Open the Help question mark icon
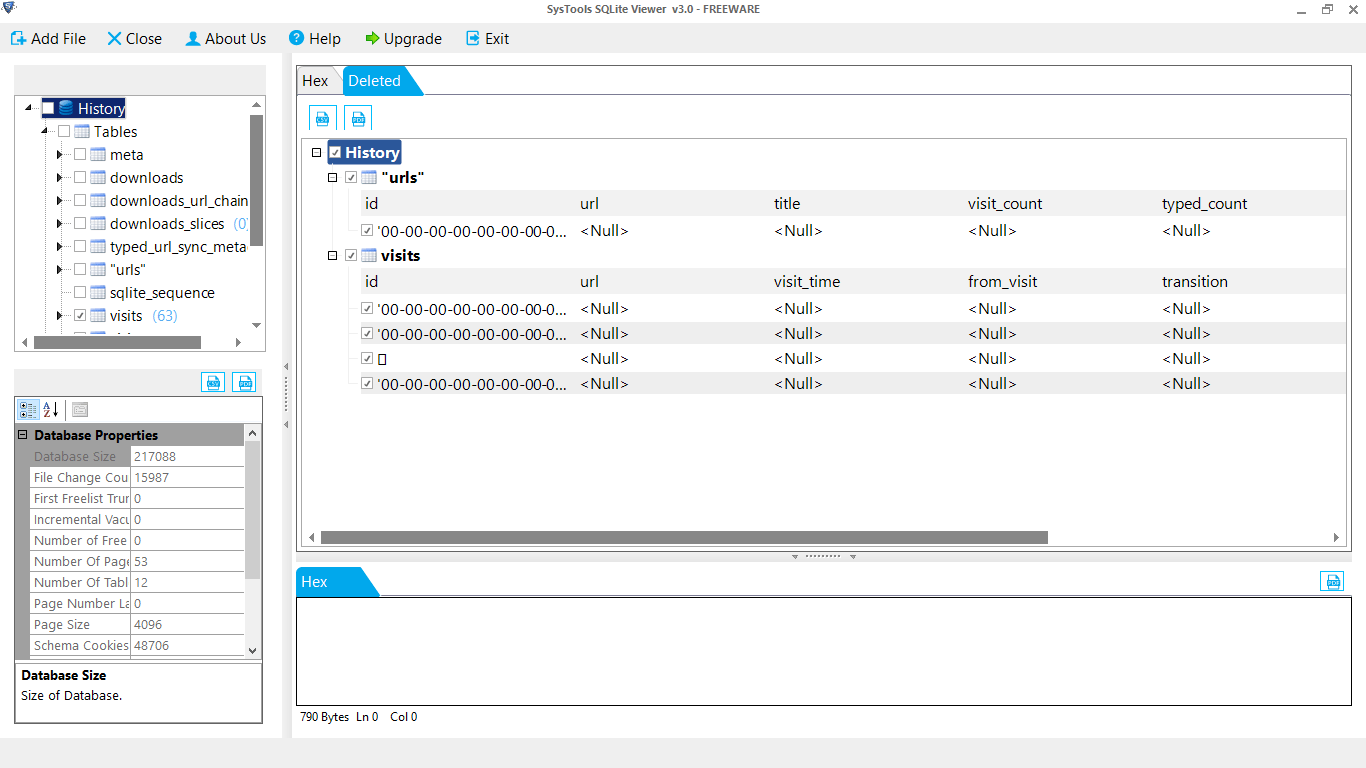Image resolution: width=1366 pixels, height=768 pixels. click(296, 38)
